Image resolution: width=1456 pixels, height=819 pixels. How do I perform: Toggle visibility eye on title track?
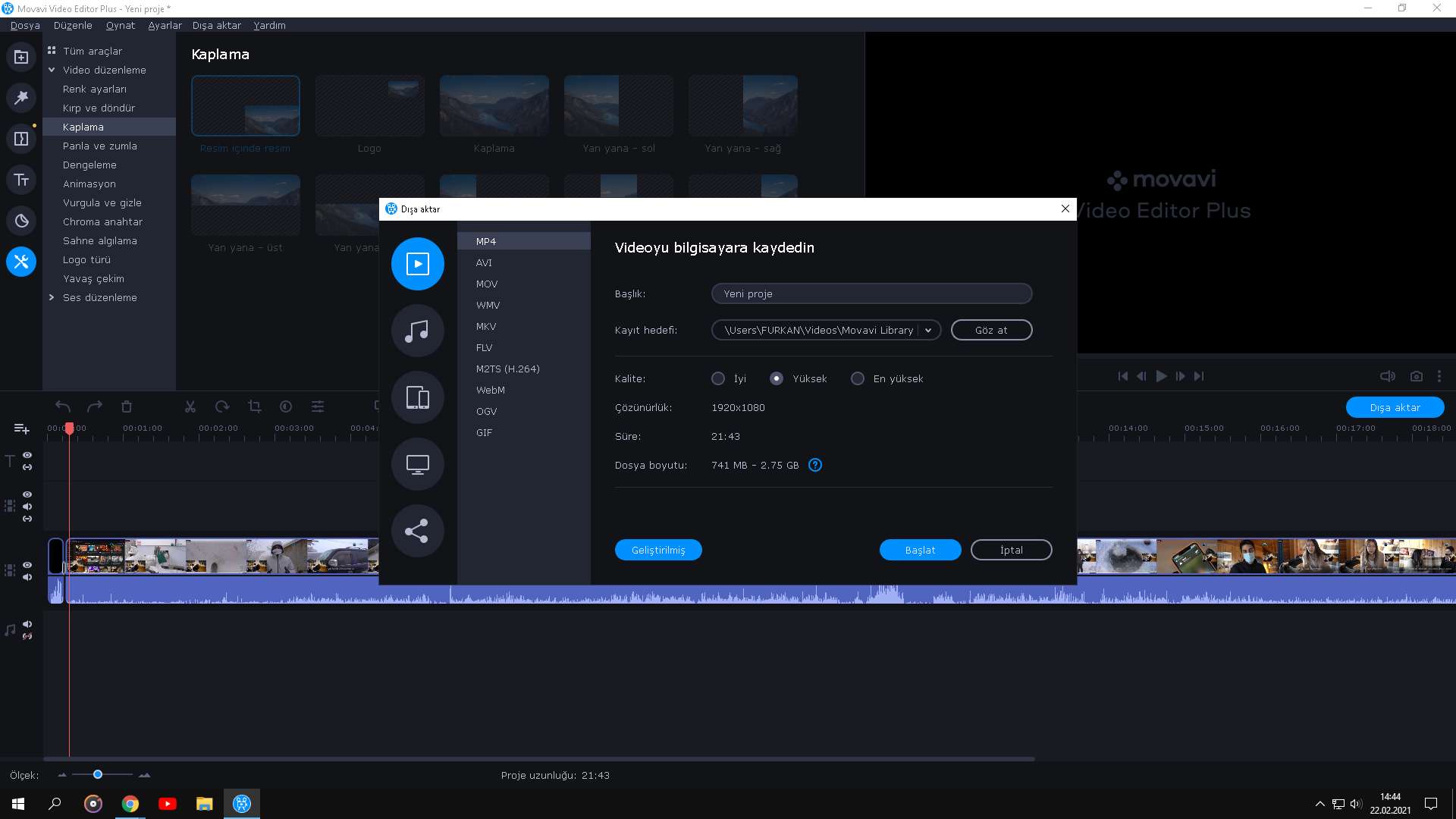coord(27,455)
